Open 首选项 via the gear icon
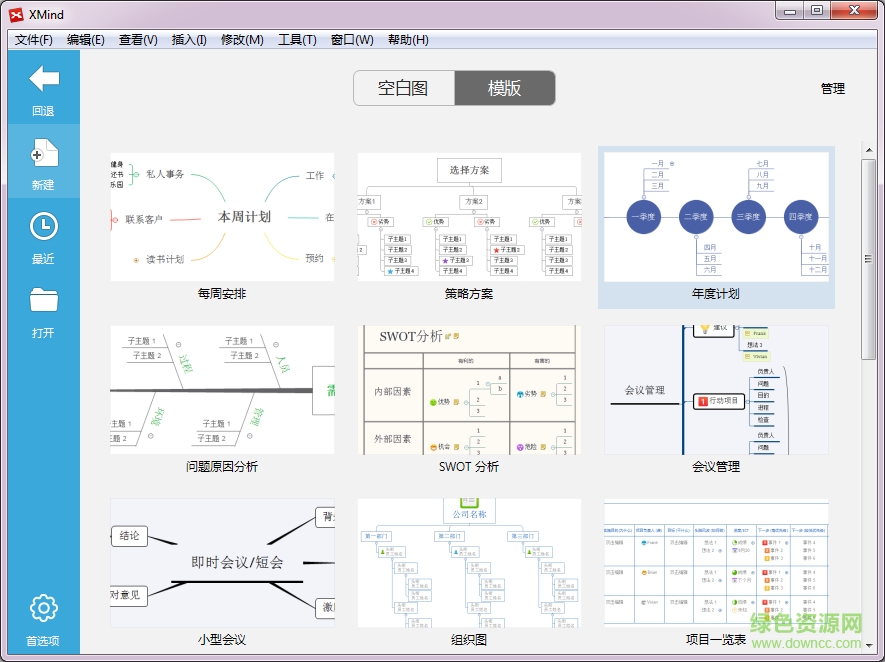 click(x=43, y=608)
